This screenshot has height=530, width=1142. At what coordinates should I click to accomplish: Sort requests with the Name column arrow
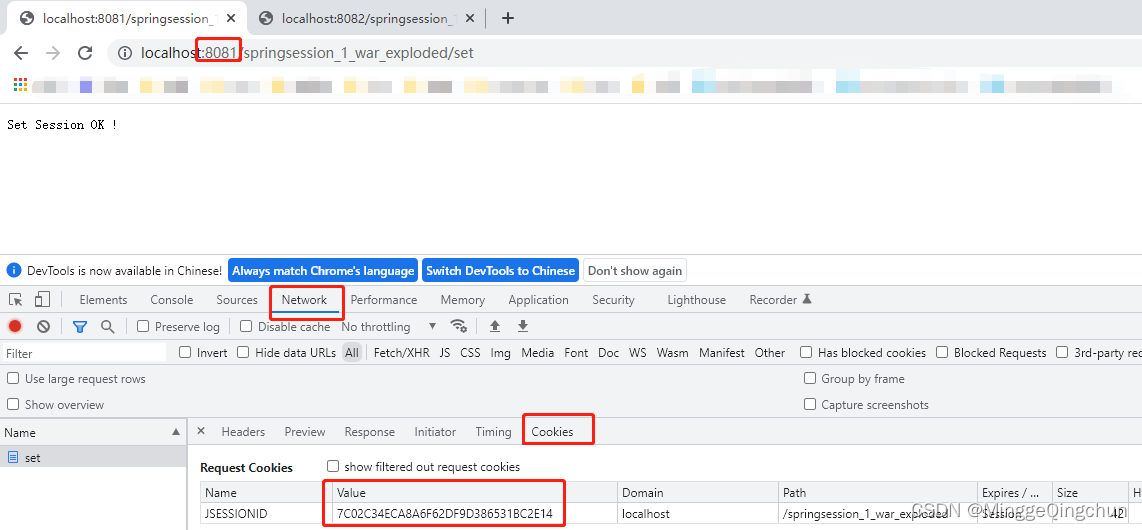pos(176,432)
